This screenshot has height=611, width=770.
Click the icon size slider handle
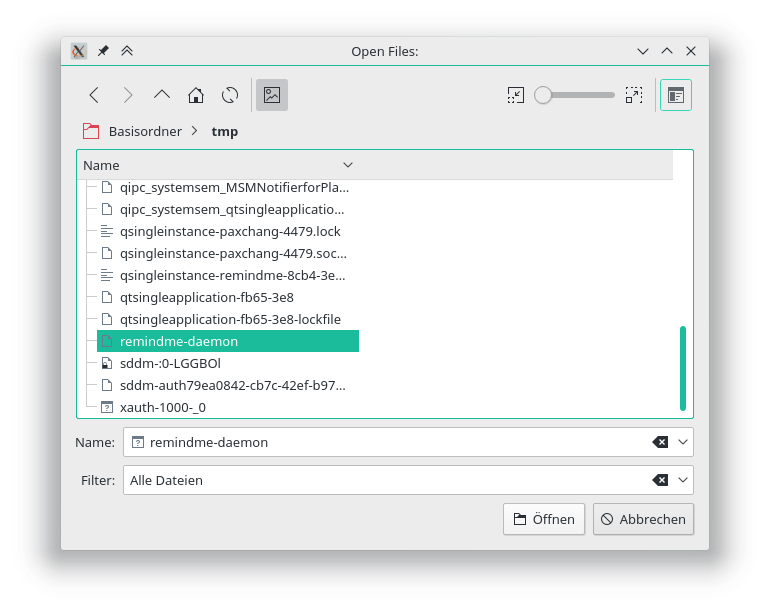(543, 95)
